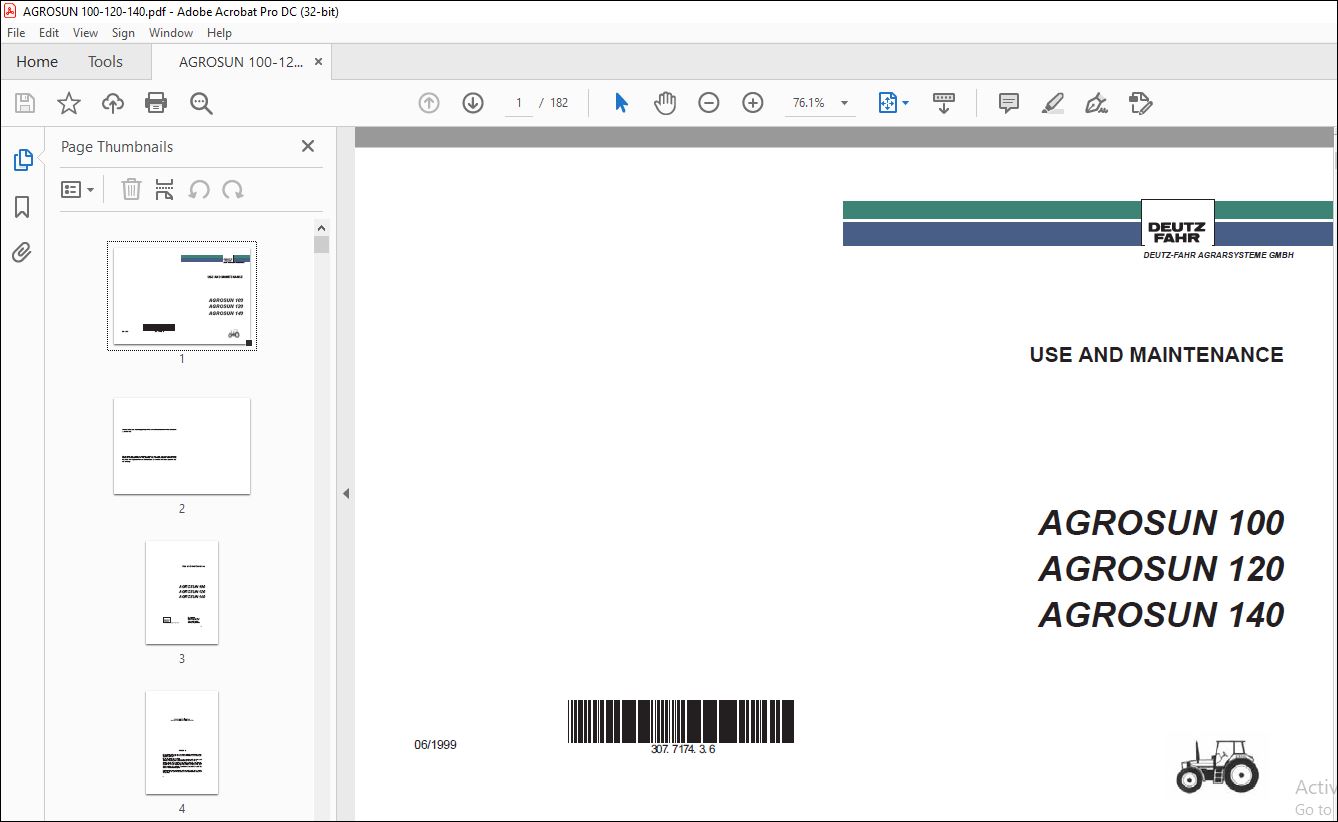Zoom in with the plus icon
This screenshot has width=1338, height=822.
[x=753, y=103]
